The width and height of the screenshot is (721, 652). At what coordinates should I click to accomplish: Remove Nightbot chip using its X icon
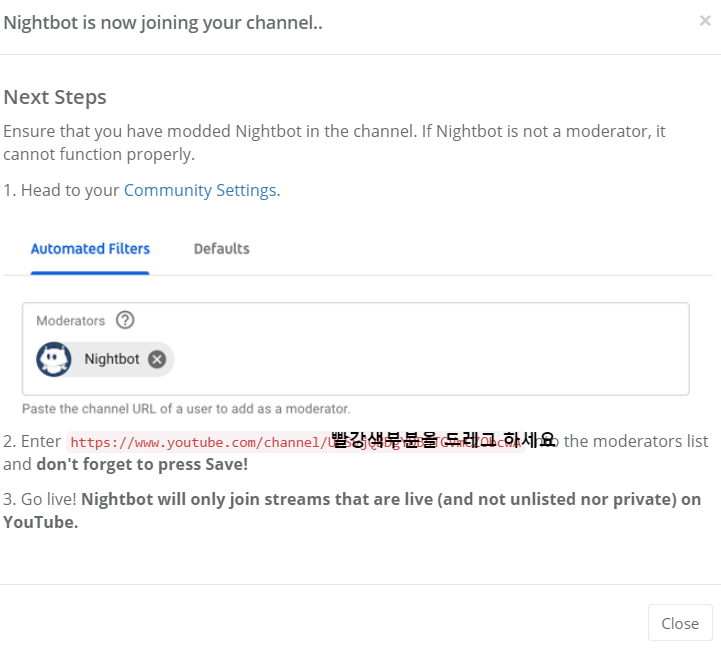click(x=157, y=359)
